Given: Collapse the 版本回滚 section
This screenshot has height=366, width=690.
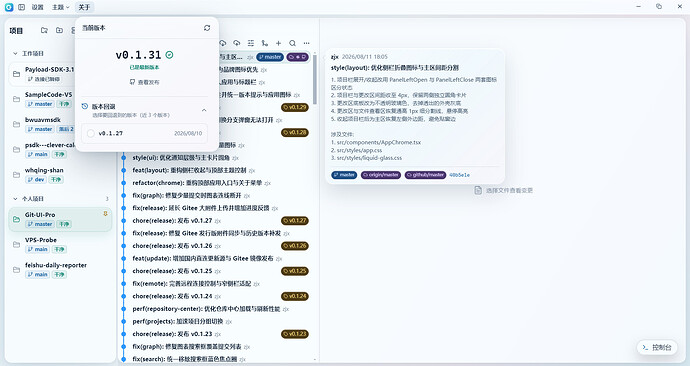Looking at the screenshot, I should [204, 110].
